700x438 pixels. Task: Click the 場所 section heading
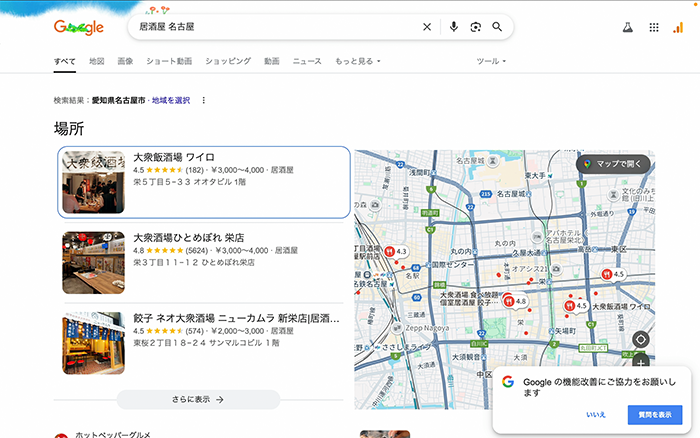coord(69,129)
